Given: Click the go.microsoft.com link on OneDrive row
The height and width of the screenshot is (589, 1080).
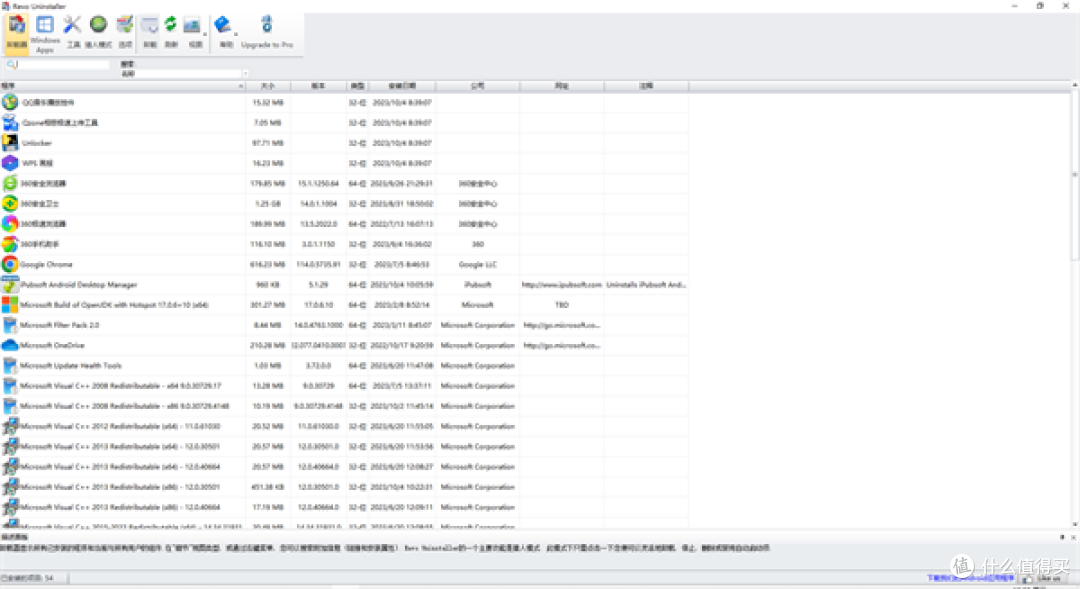Looking at the screenshot, I should point(561,345).
